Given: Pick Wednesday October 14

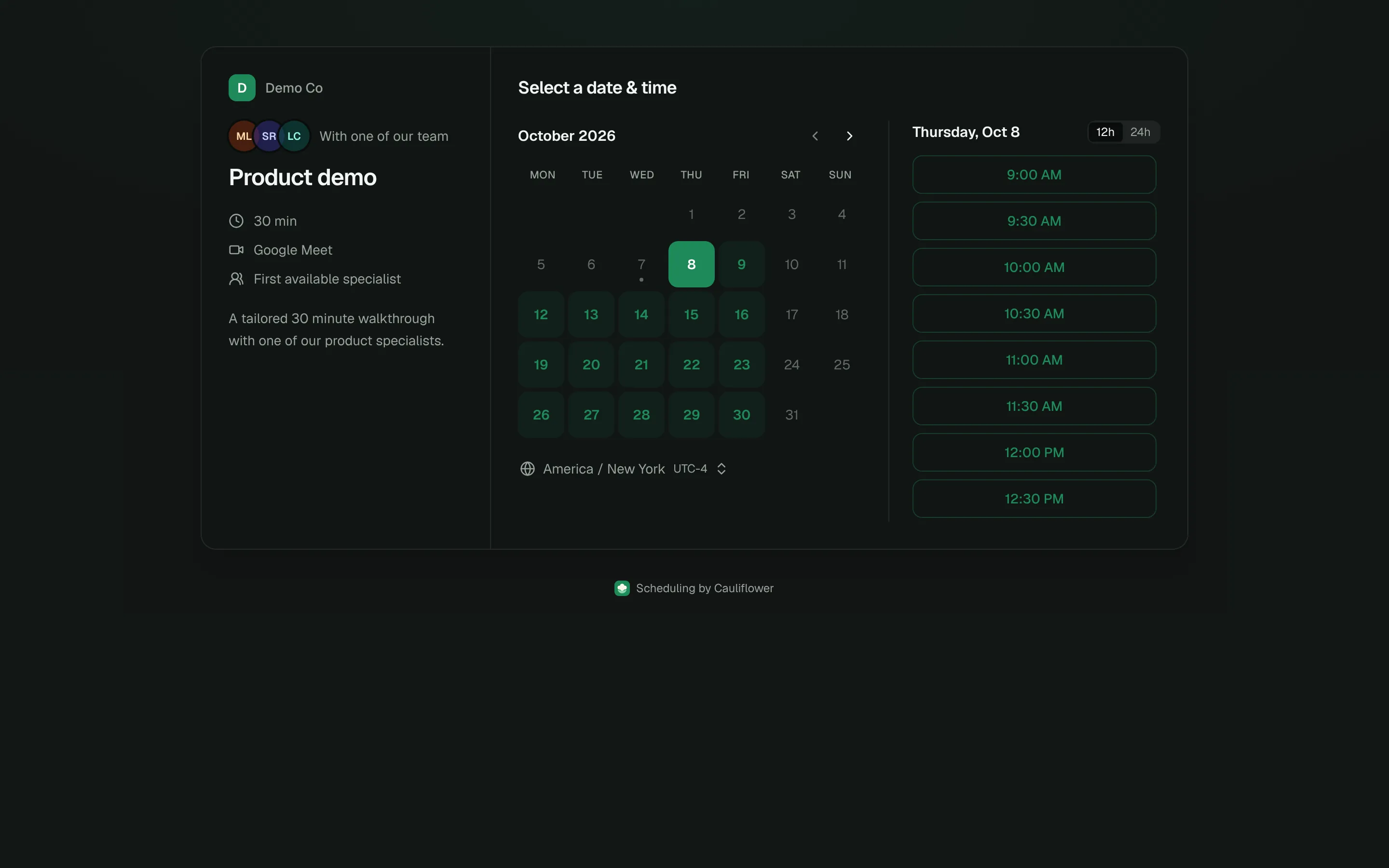Looking at the screenshot, I should pyautogui.click(x=641, y=314).
